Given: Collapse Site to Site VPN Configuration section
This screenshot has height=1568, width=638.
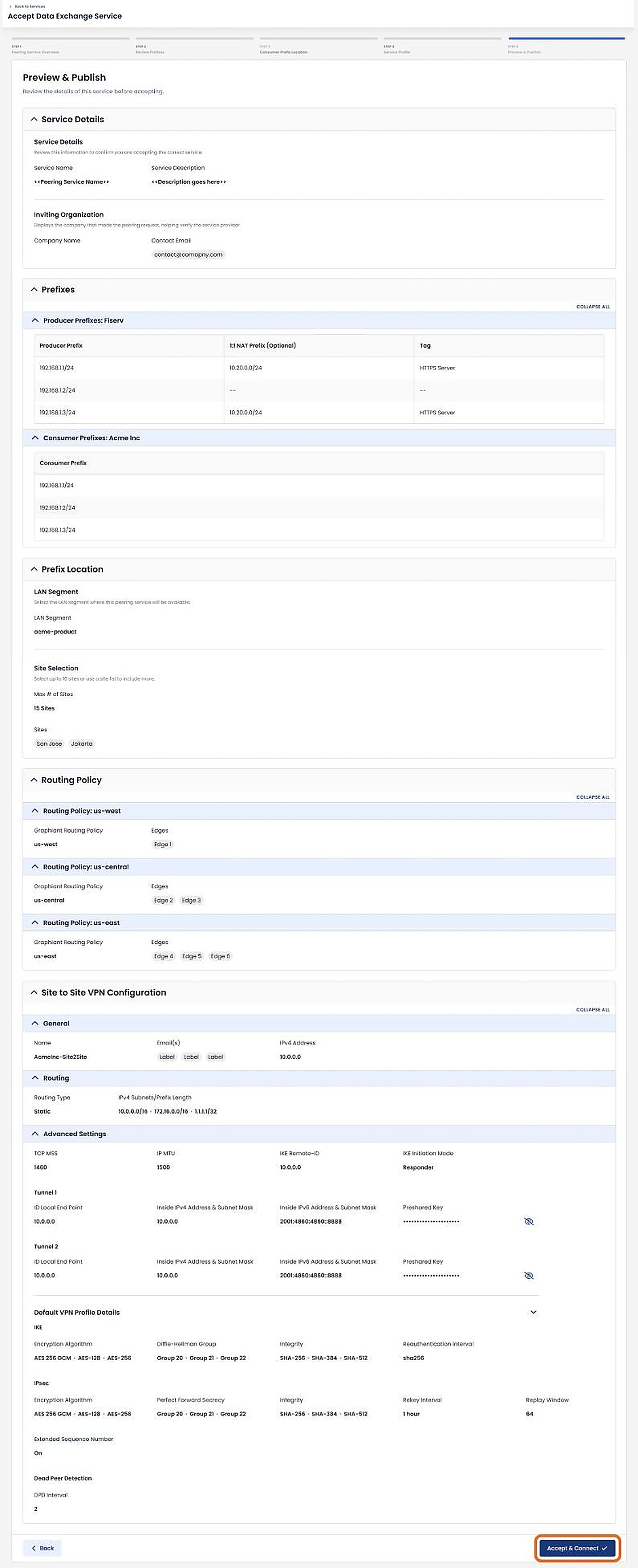Looking at the screenshot, I should click(34, 992).
